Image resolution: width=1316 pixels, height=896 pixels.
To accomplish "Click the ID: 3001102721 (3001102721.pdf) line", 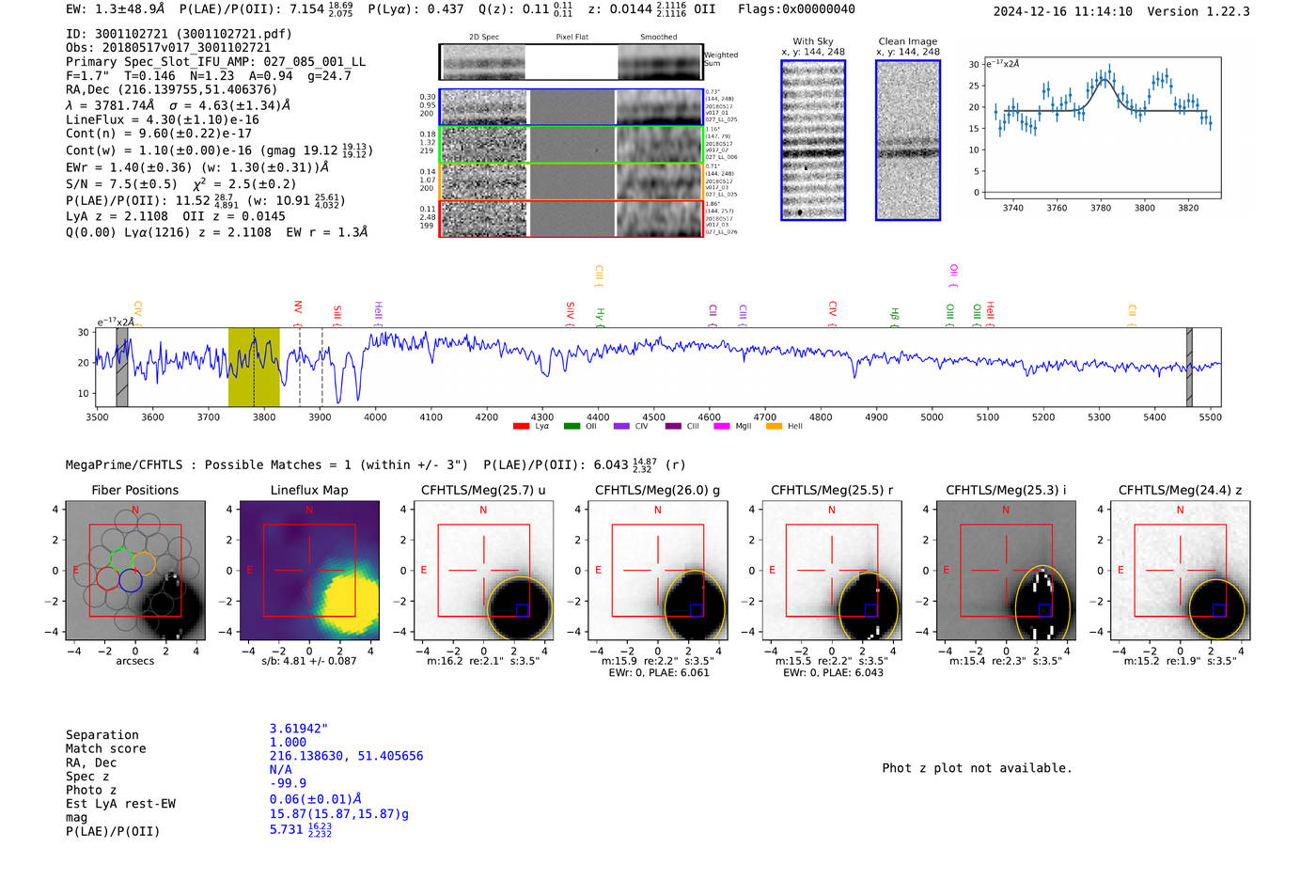I will point(179,34).
